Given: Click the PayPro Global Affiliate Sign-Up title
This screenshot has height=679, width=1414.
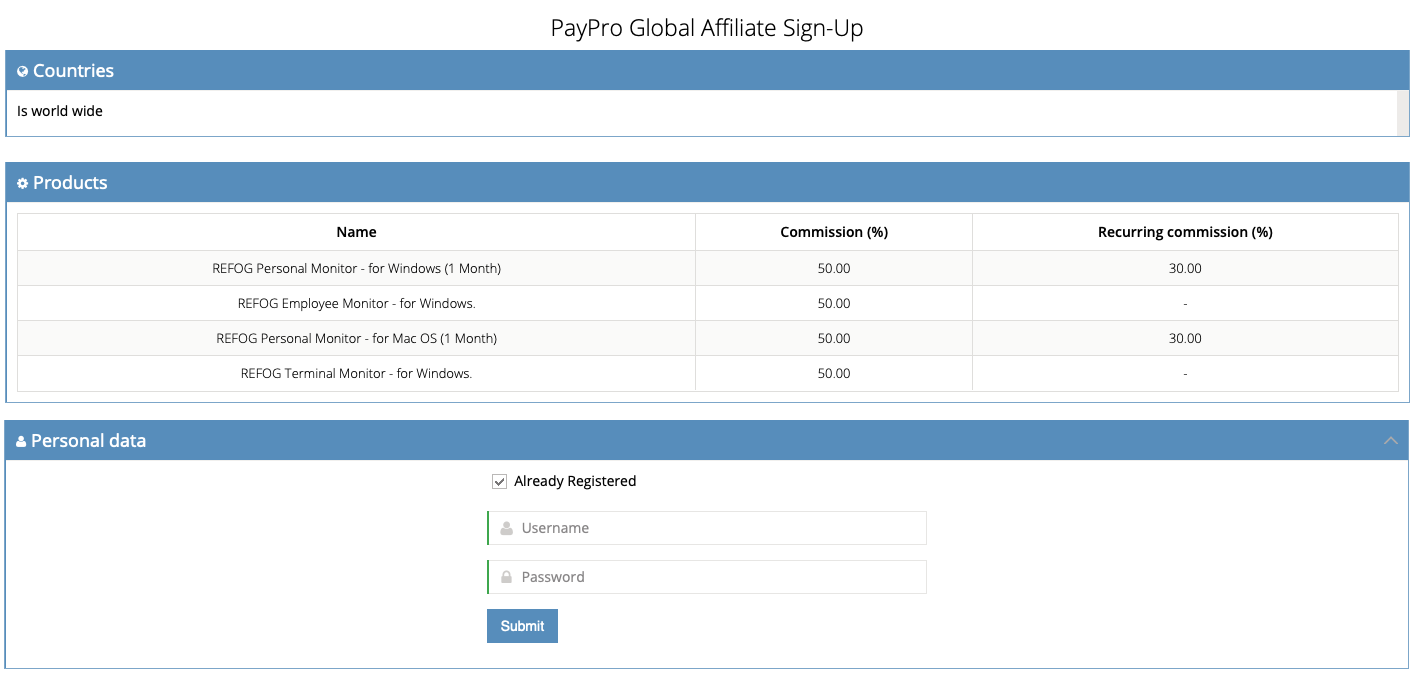Looking at the screenshot, I should click(x=707, y=28).
